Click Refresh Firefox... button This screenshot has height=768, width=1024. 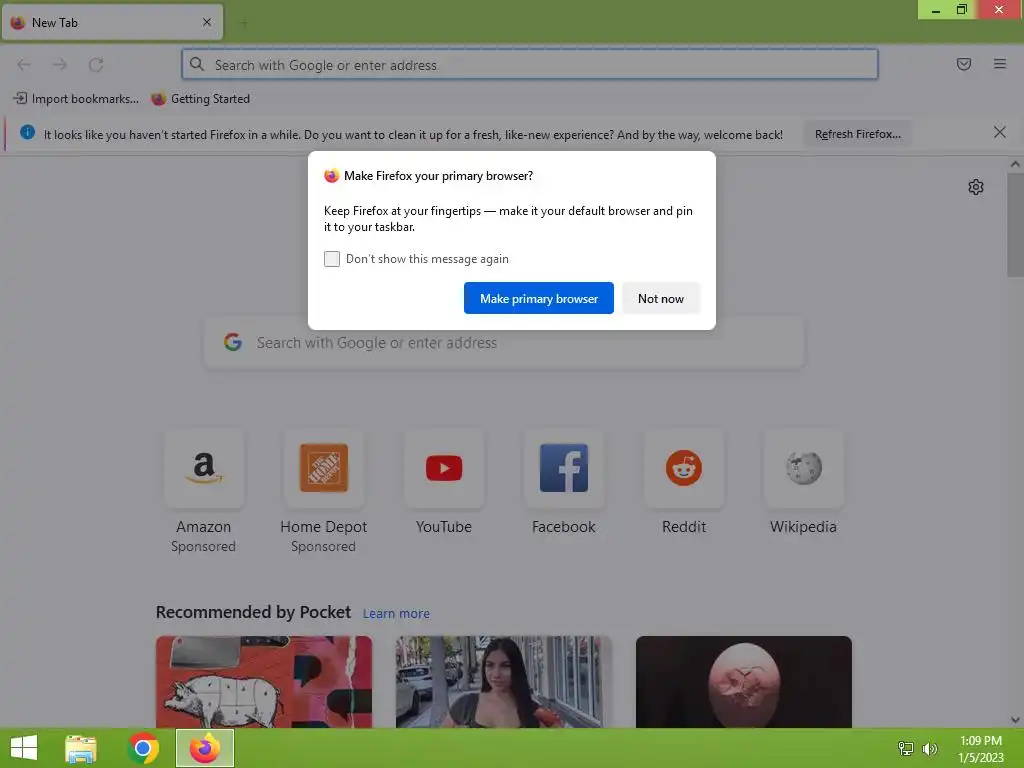coord(857,134)
